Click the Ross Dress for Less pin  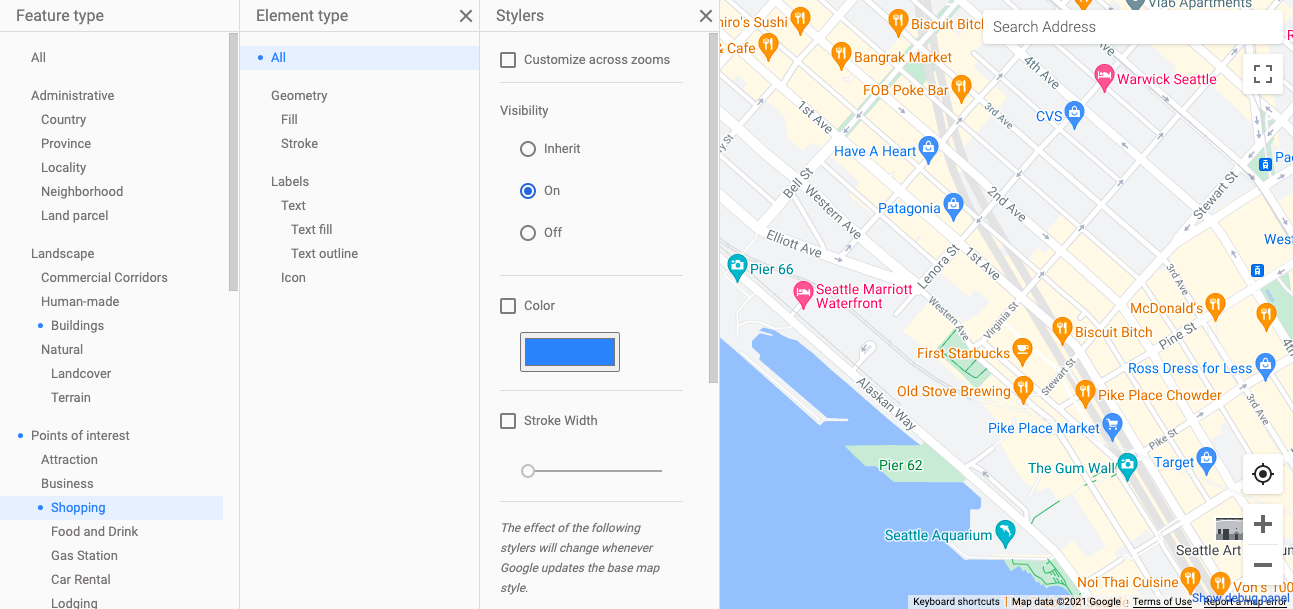point(1265,365)
